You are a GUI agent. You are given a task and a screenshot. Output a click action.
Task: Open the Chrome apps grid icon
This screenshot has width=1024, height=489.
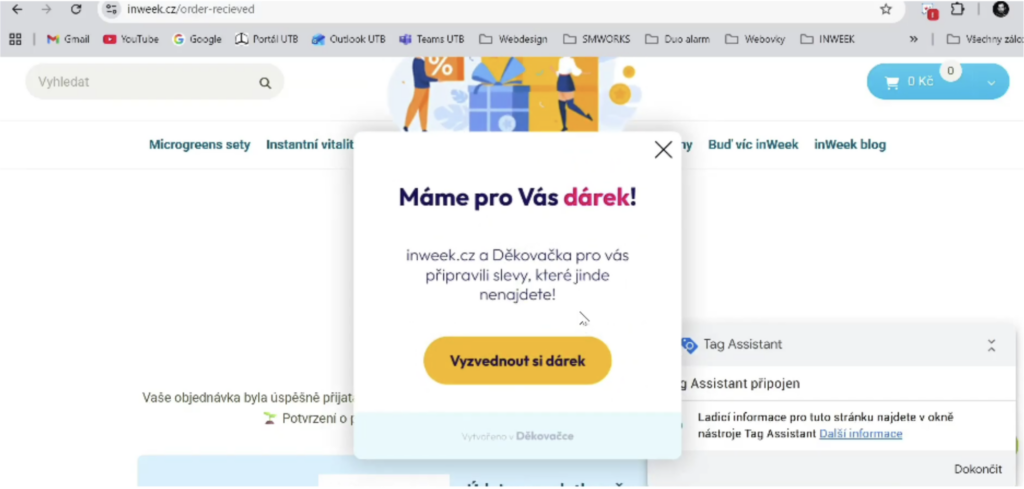pyautogui.click(x=15, y=39)
